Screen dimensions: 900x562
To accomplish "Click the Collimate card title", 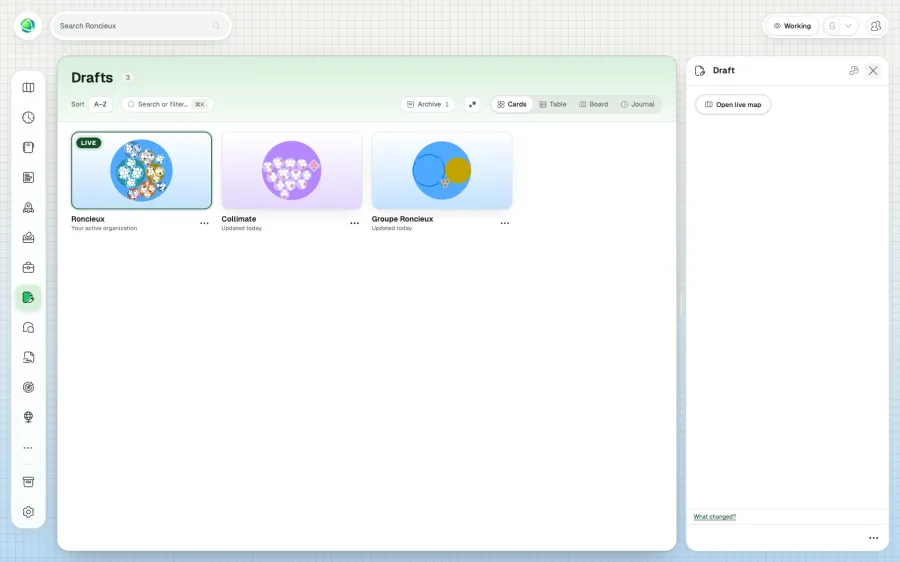I will [239, 219].
